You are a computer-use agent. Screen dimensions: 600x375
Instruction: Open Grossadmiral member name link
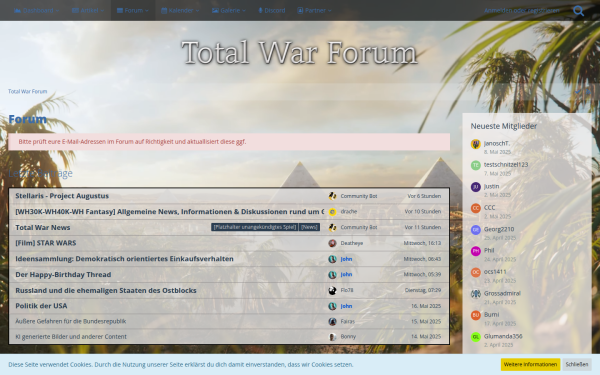pos(502,293)
